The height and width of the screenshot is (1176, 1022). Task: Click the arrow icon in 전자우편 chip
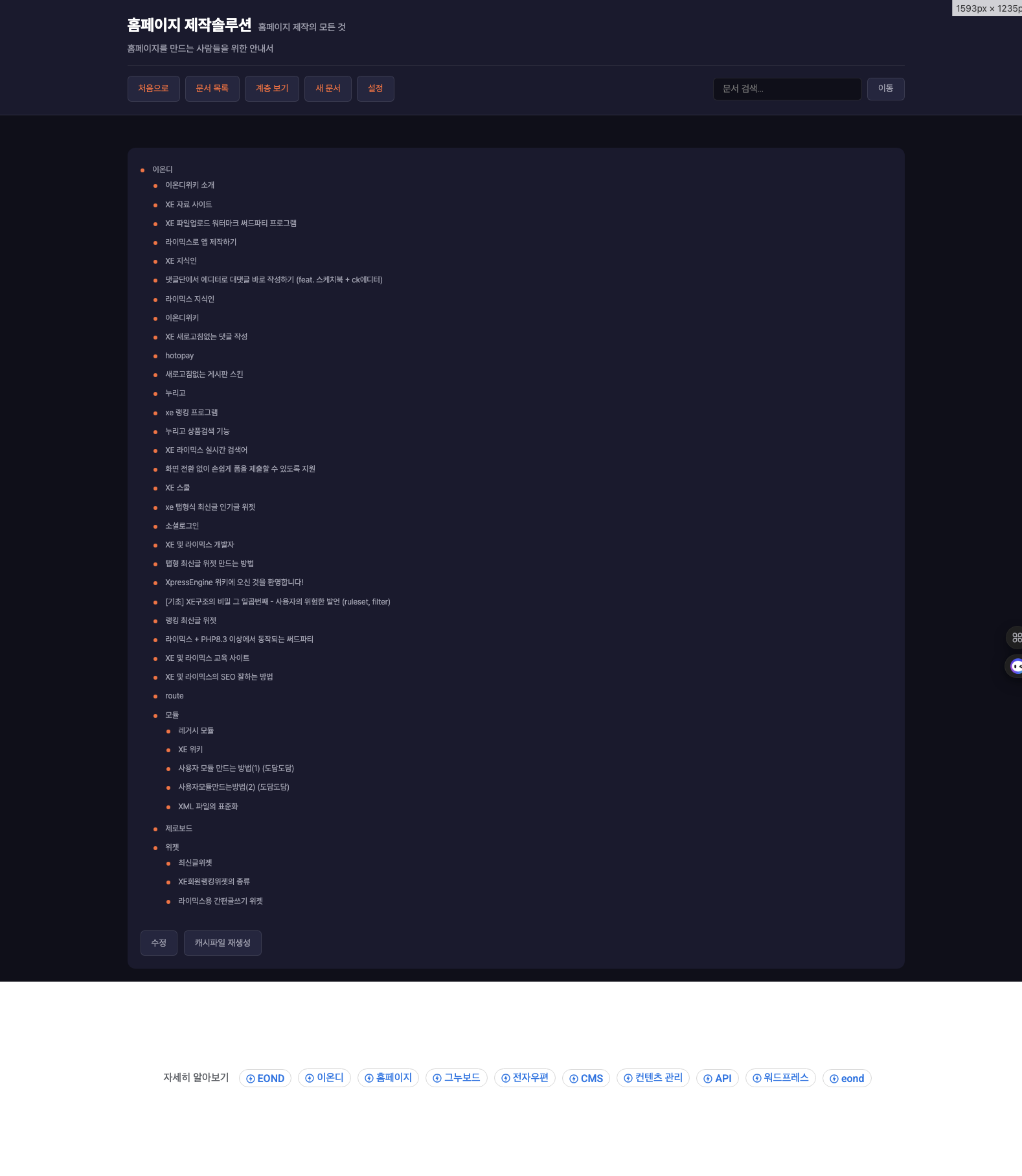[x=506, y=1078]
